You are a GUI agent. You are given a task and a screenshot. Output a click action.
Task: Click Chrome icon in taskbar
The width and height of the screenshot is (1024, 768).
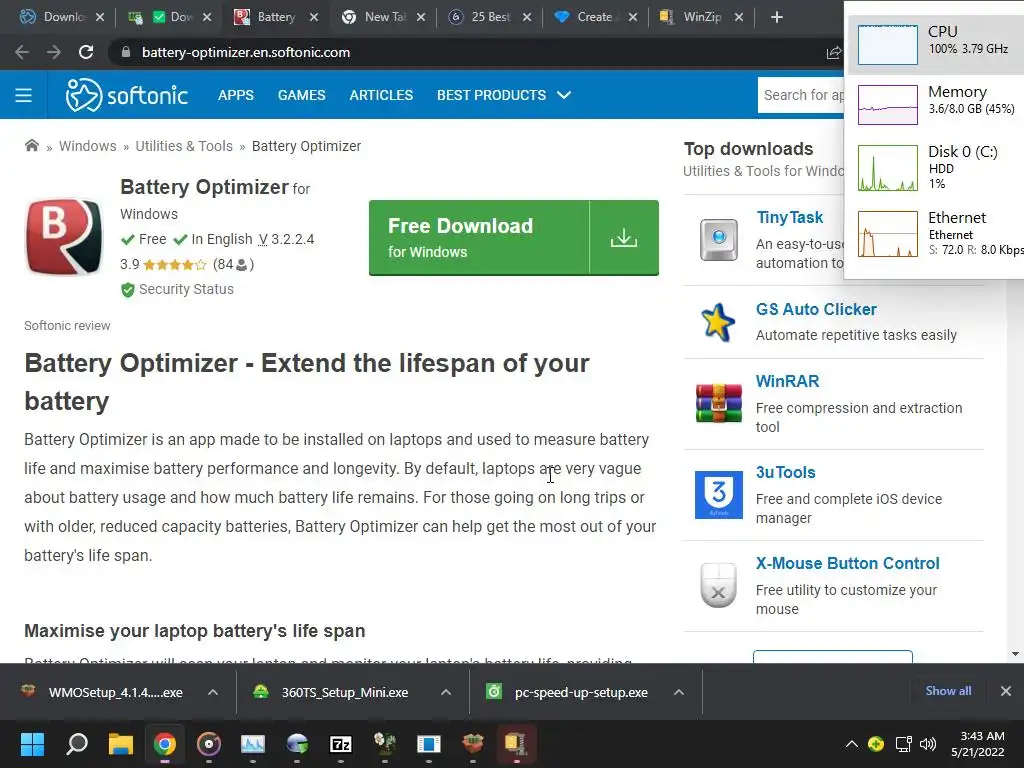coord(165,744)
